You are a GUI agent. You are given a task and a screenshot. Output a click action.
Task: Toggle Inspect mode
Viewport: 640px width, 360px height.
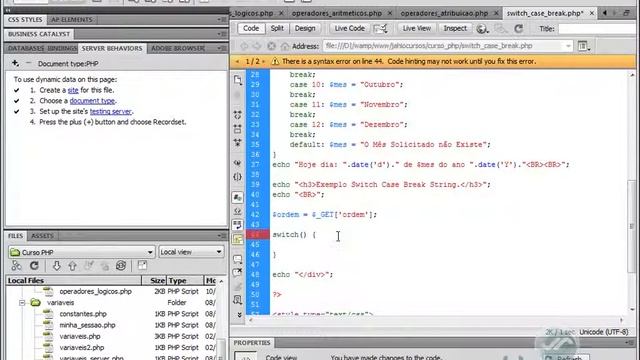(455, 28)
